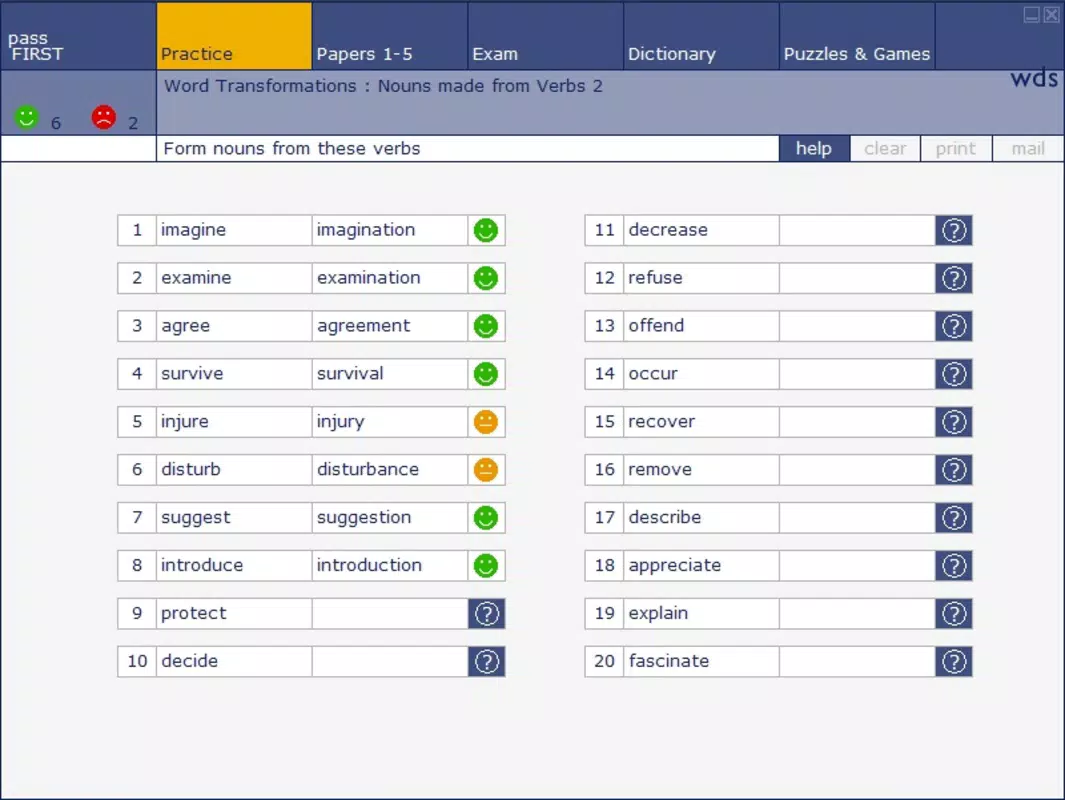This screenshot has width=1065, height=800.
Task: Click the answer field for refuse
Action: click(857, 278)
